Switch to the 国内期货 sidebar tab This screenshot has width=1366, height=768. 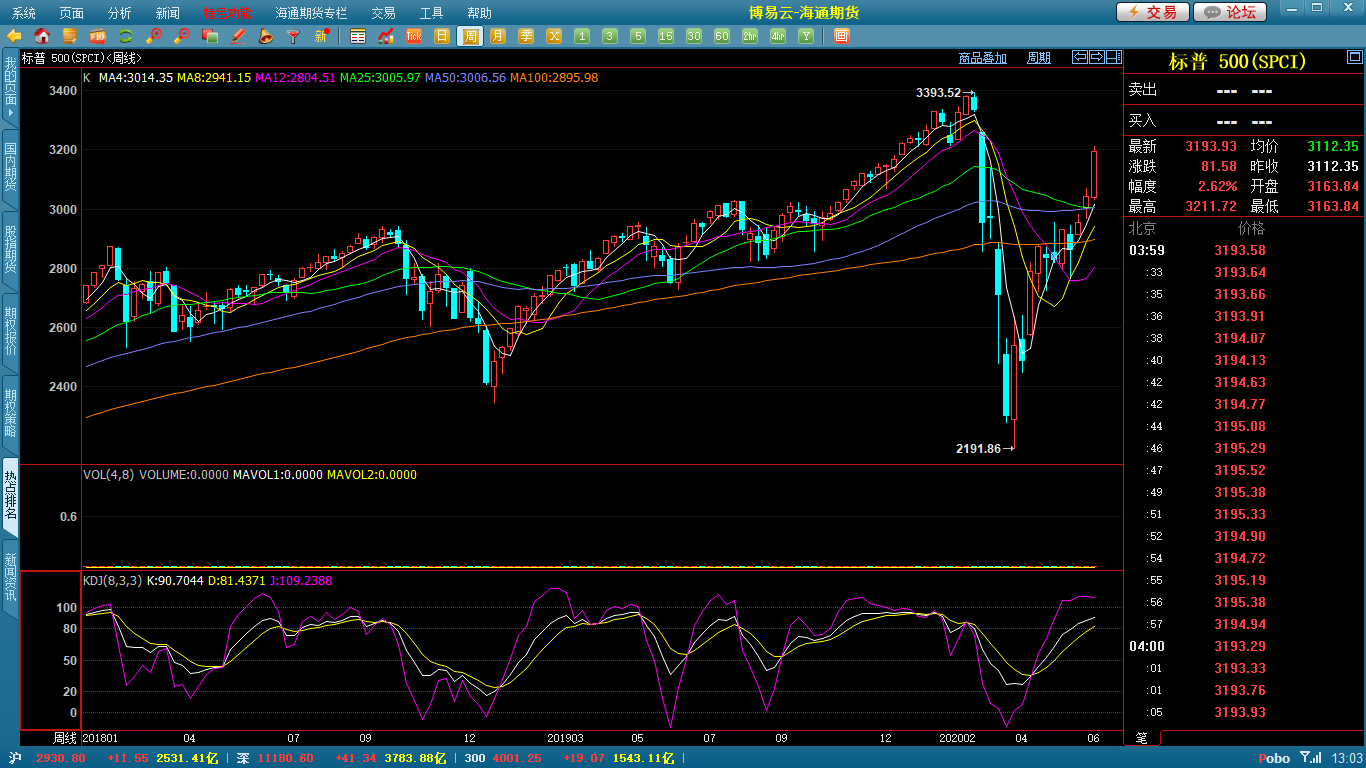pos(10,168)
